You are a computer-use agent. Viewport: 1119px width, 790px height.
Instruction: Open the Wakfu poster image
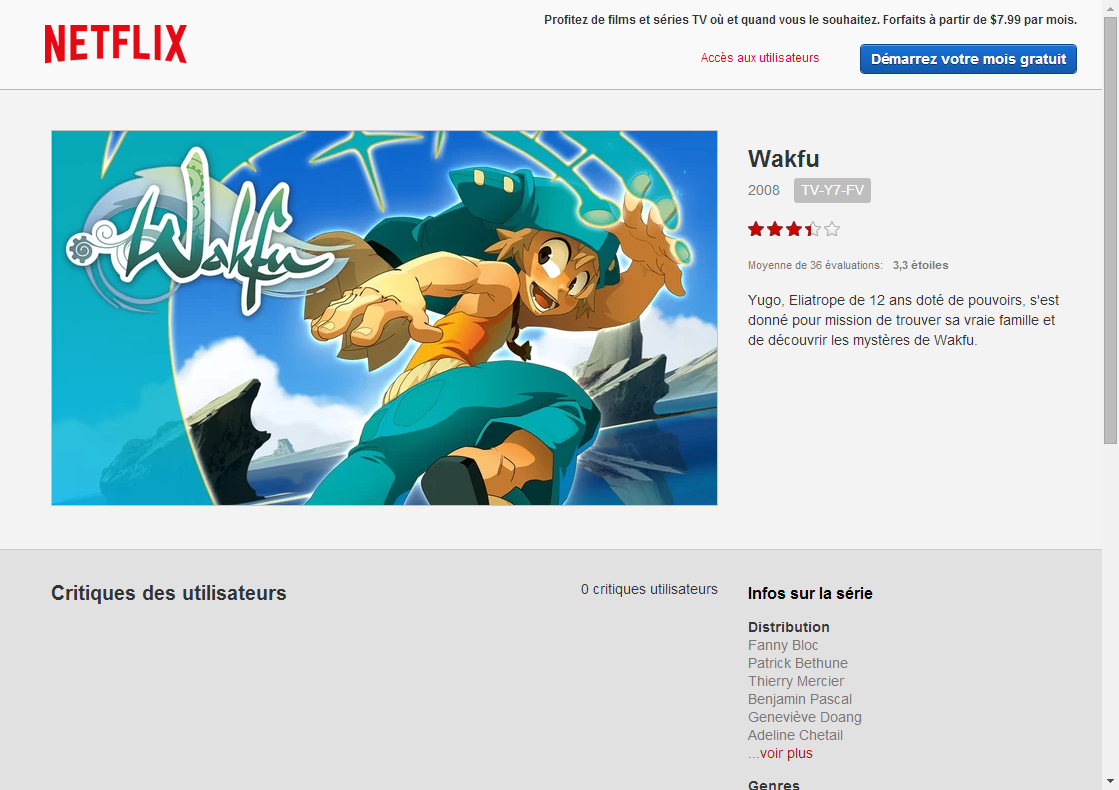[384, 318]
